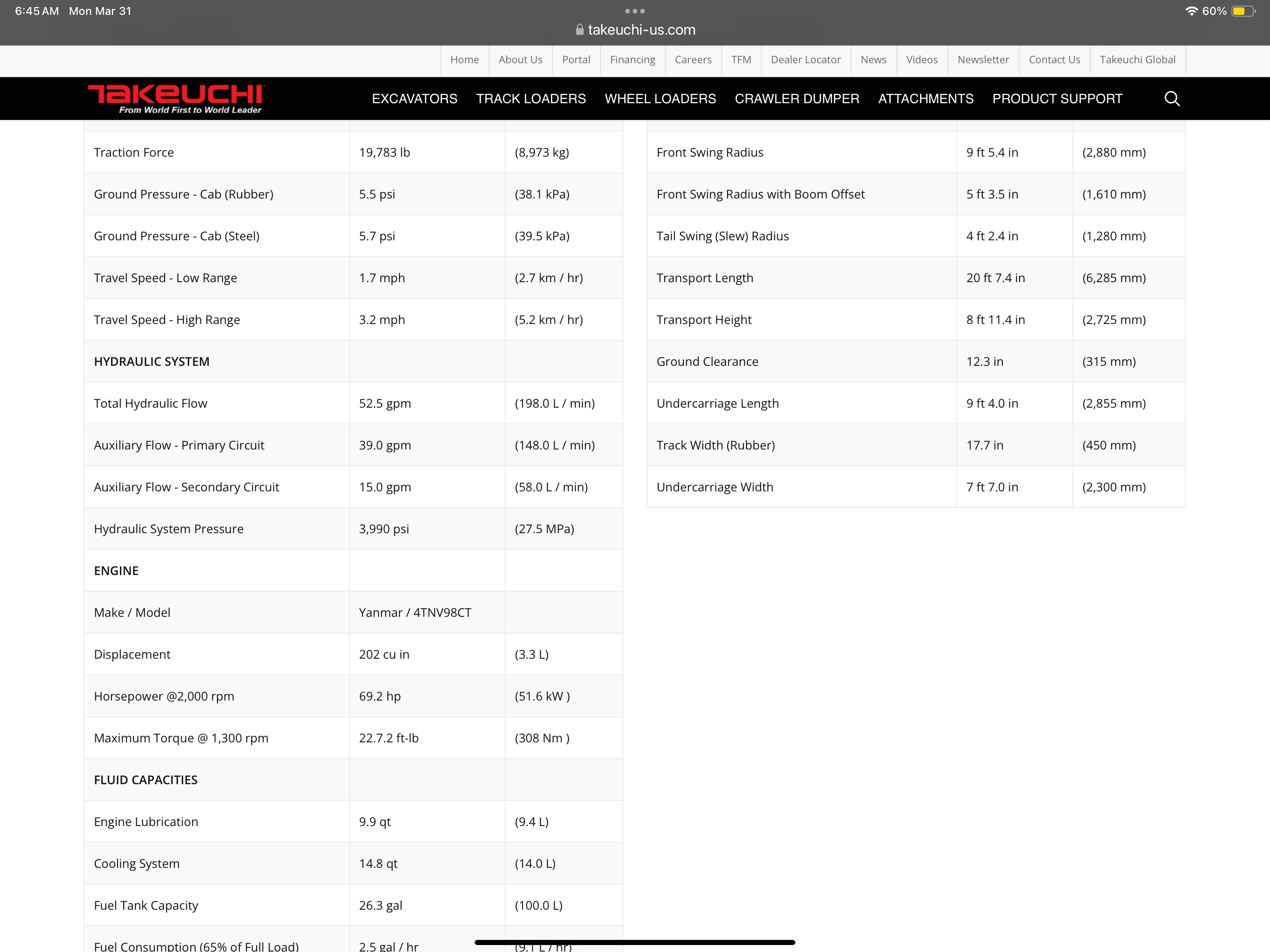Image resolution: width=1270 pixels, height=952 pixels.
Task: Tap the takeuchi-us.com address bar
Action: click(642, 30)
